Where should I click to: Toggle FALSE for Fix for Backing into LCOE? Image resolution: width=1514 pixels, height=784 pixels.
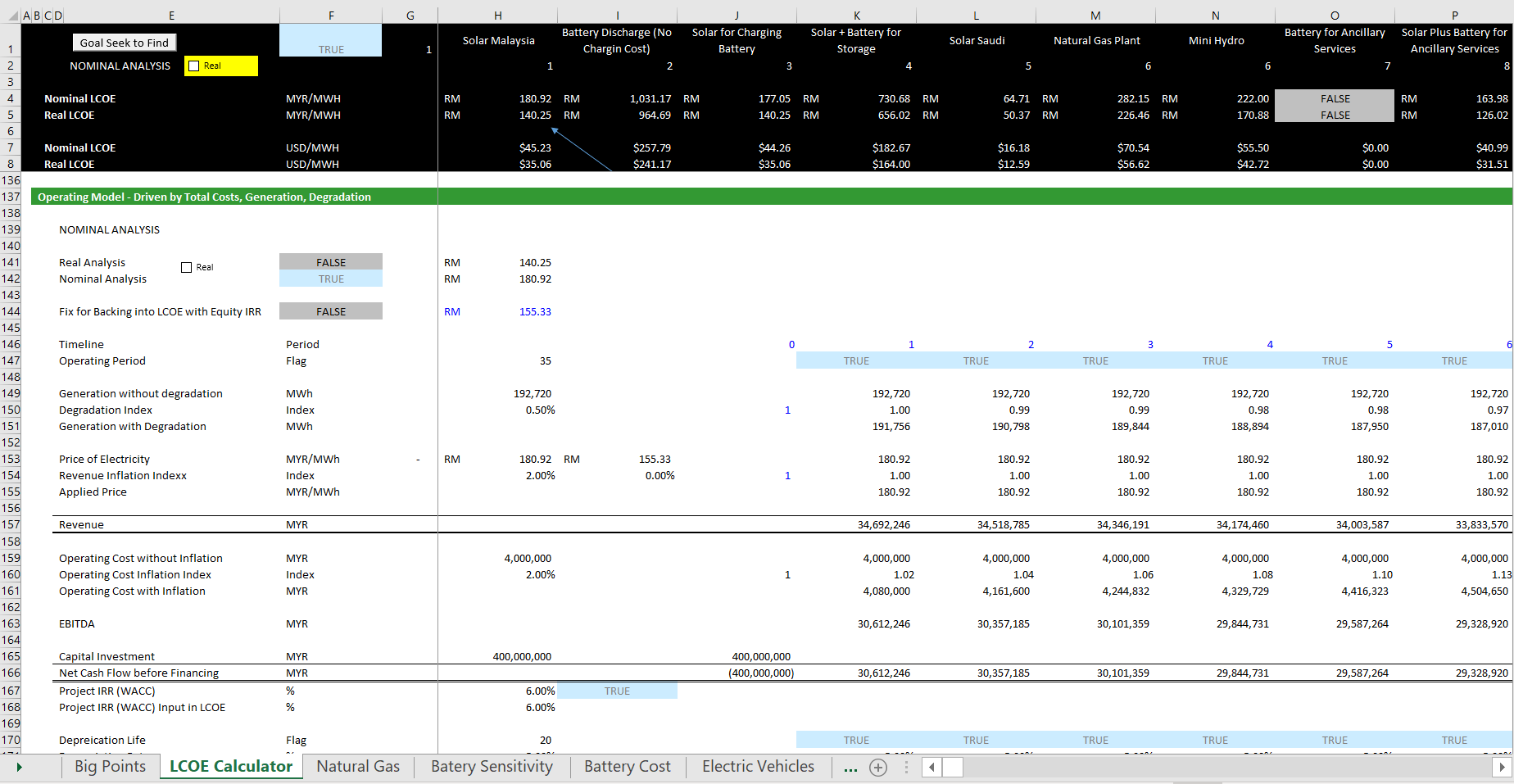331,311
